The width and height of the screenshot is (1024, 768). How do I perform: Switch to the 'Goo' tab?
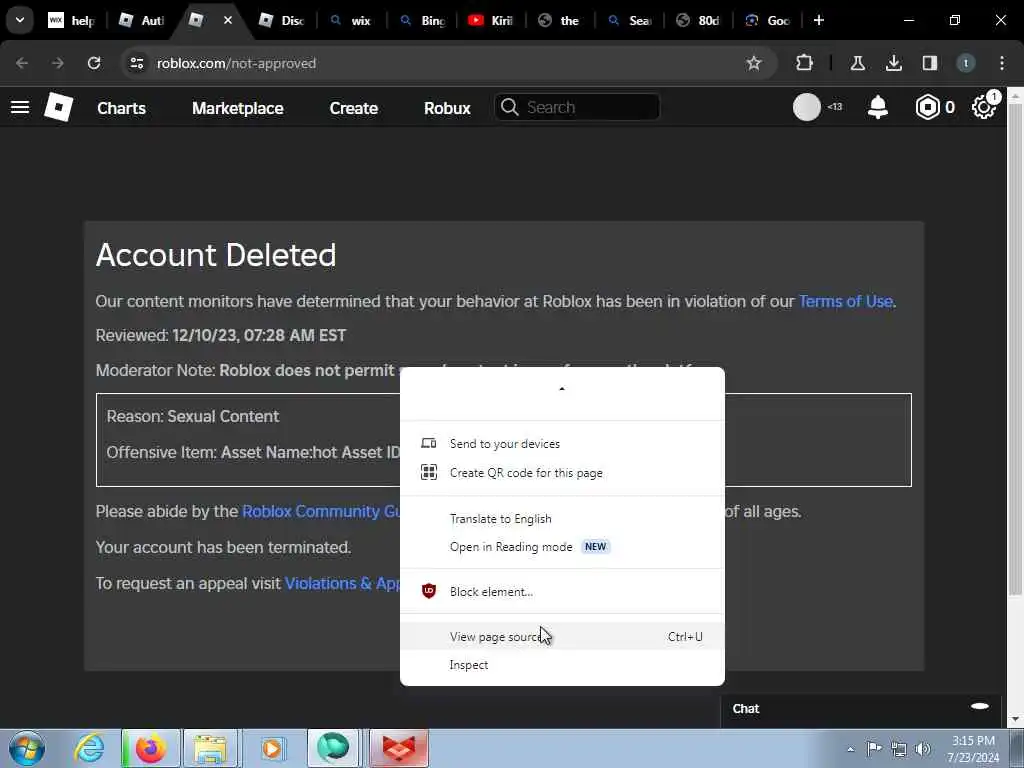click(x=768, y=21)
